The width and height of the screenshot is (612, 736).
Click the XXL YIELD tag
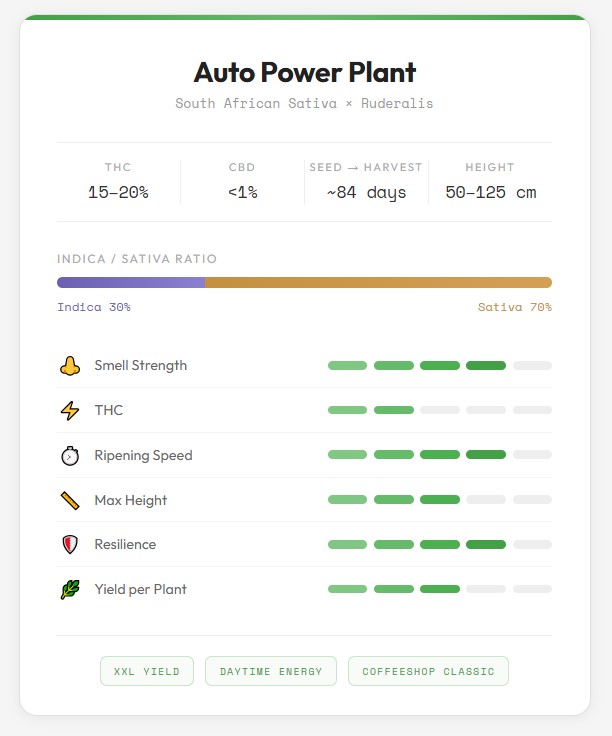click(147, 671)
